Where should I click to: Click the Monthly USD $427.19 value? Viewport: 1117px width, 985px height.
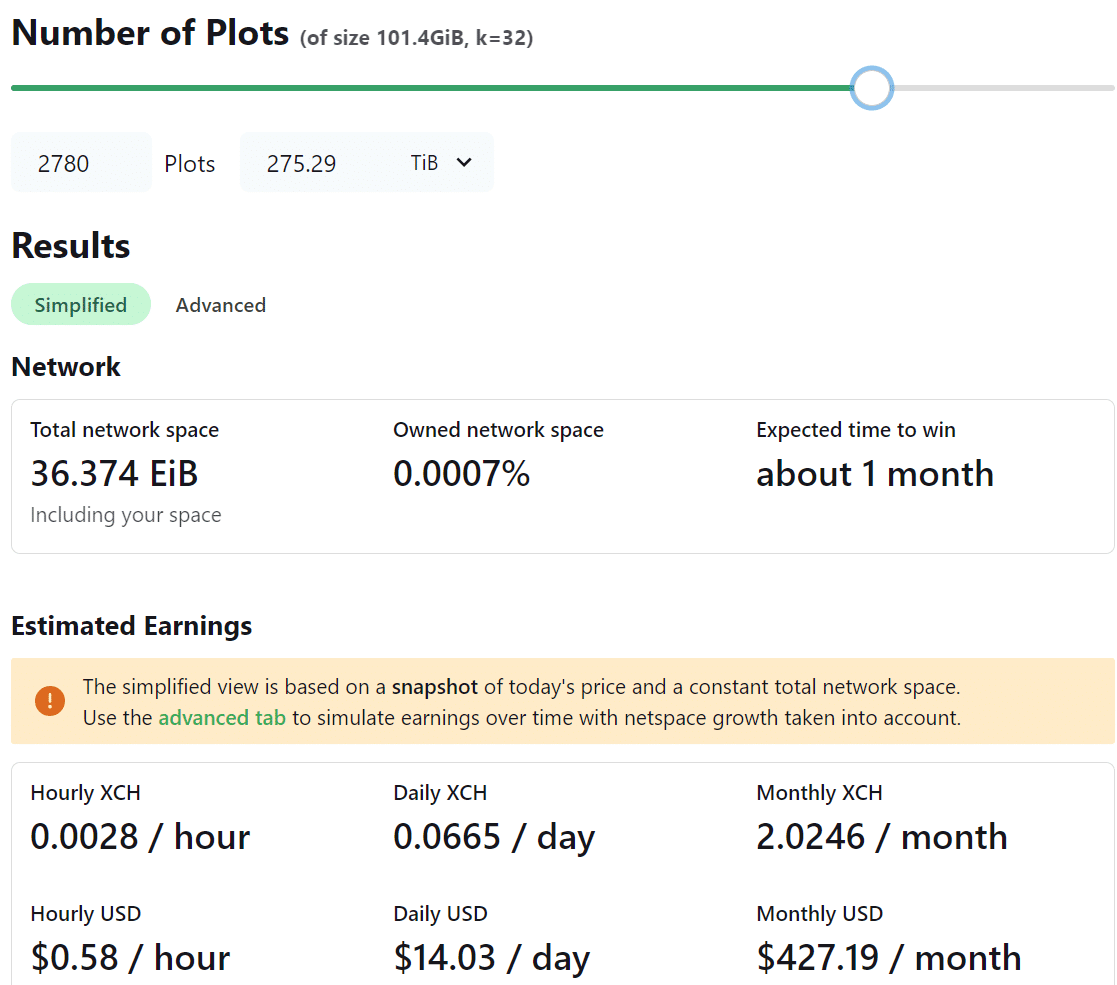click(888, 957)
